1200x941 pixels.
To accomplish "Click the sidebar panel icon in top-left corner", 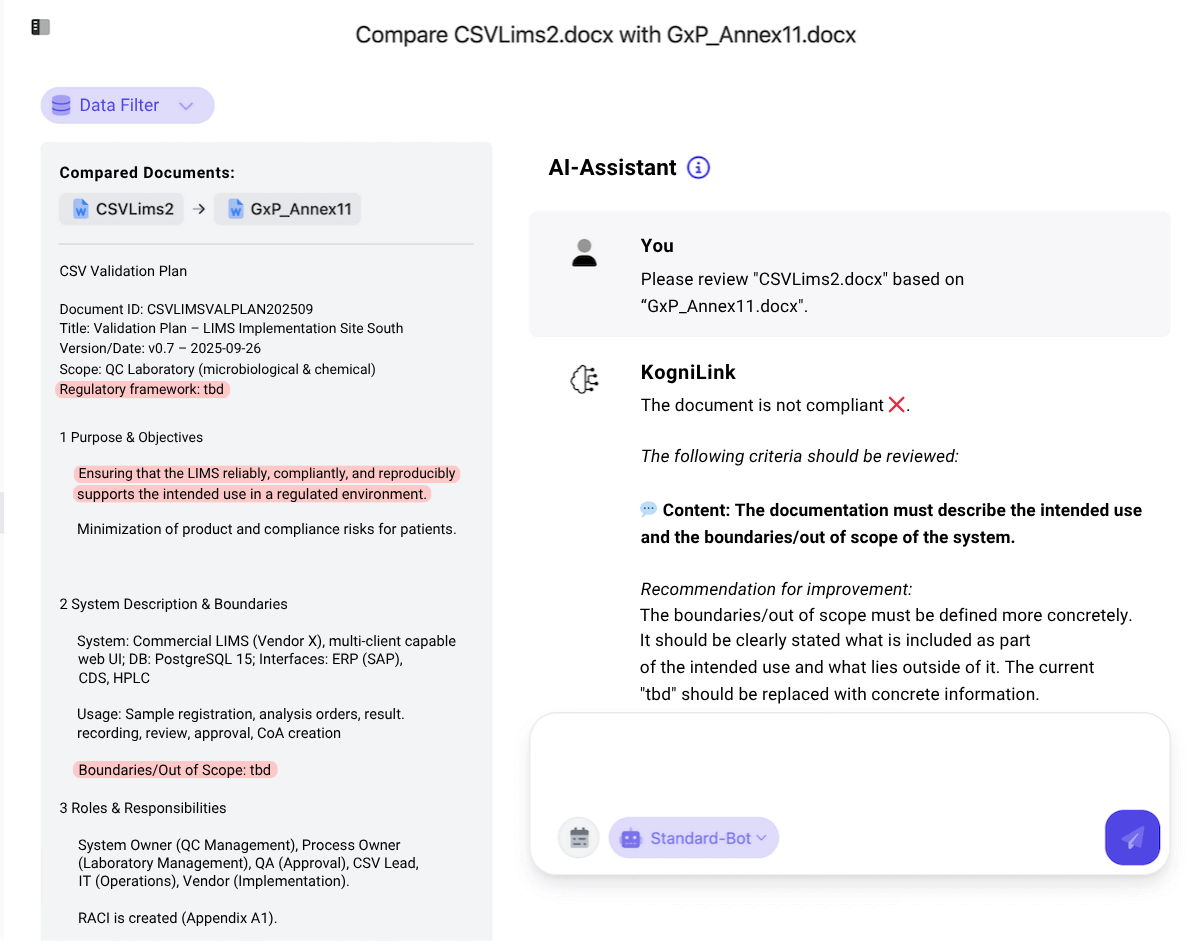I will pos(39,26).
